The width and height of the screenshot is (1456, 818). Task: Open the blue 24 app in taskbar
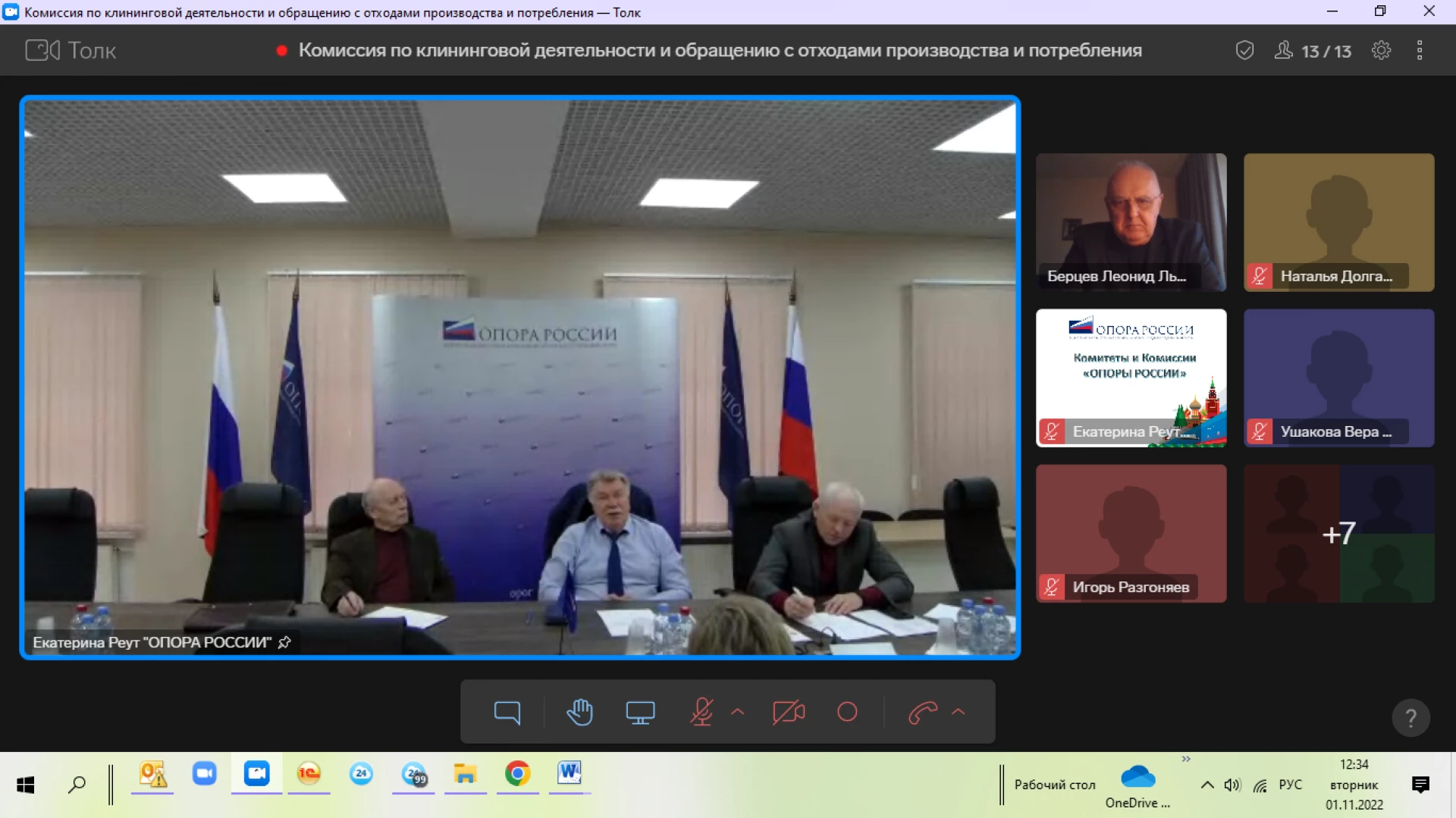pyautogui.click(x=361, y=774)
